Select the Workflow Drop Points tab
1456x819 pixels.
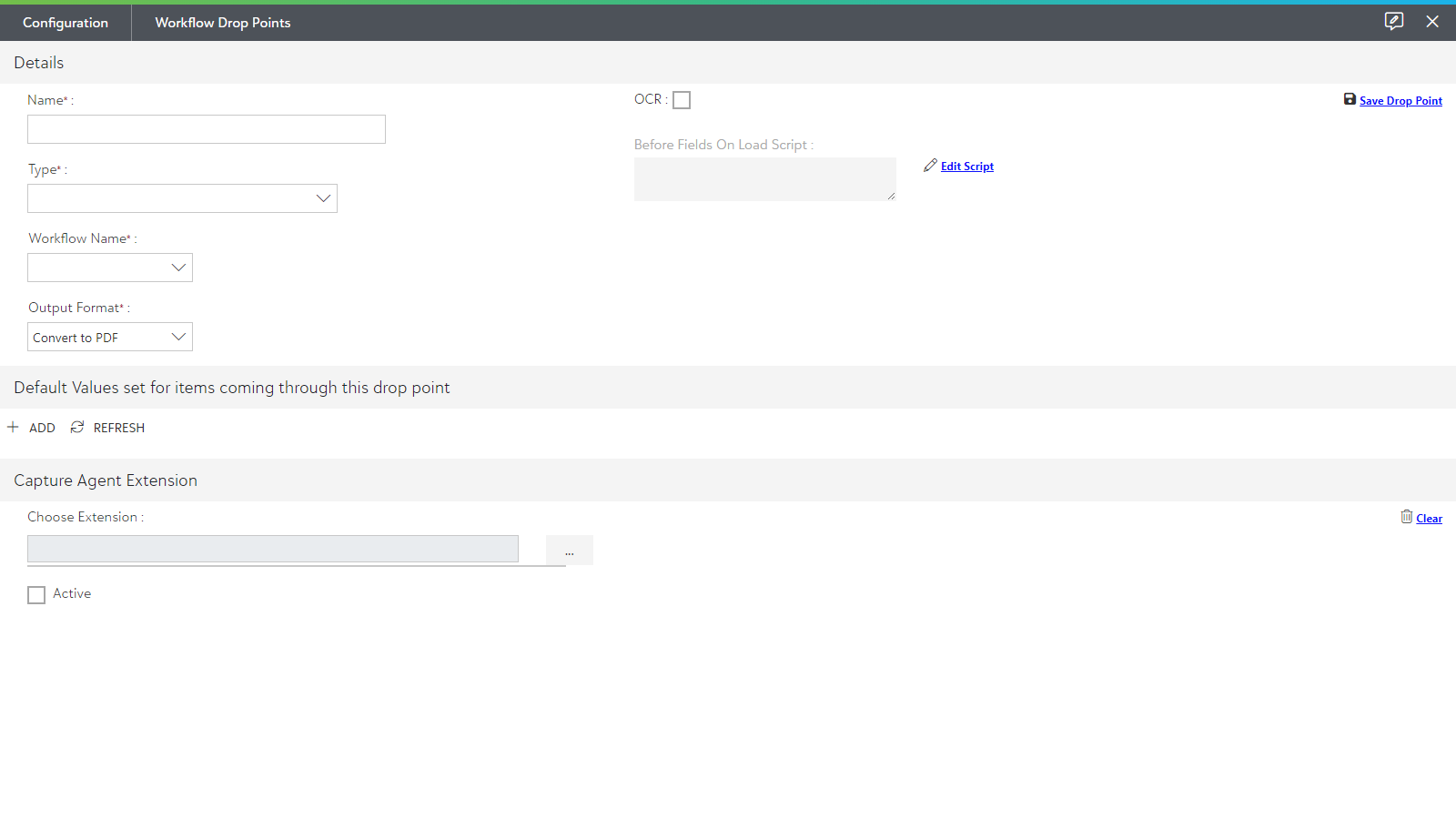coord(223,23)
